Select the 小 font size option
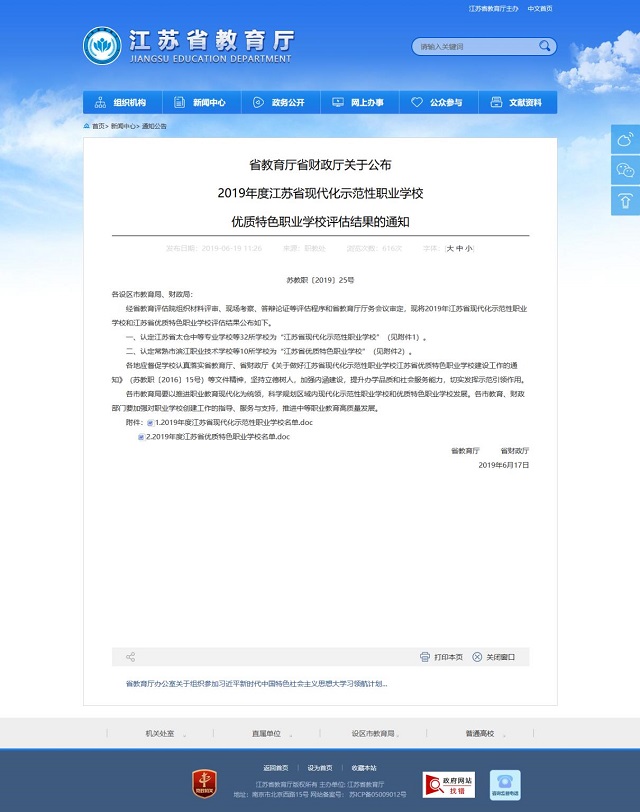Screen dimensions: 640x812 pos(468,249)
